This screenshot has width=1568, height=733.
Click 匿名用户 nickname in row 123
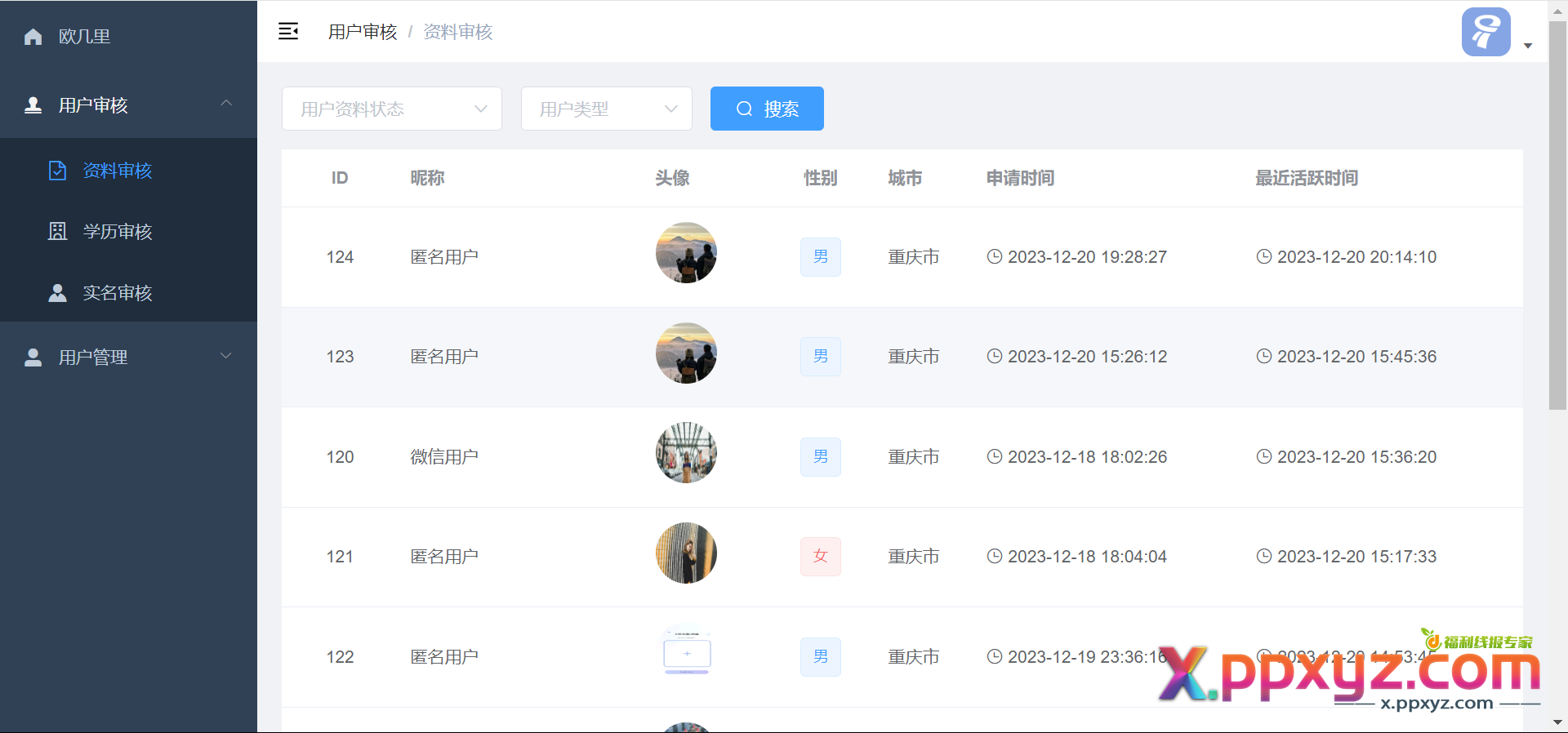click(444, 357)
